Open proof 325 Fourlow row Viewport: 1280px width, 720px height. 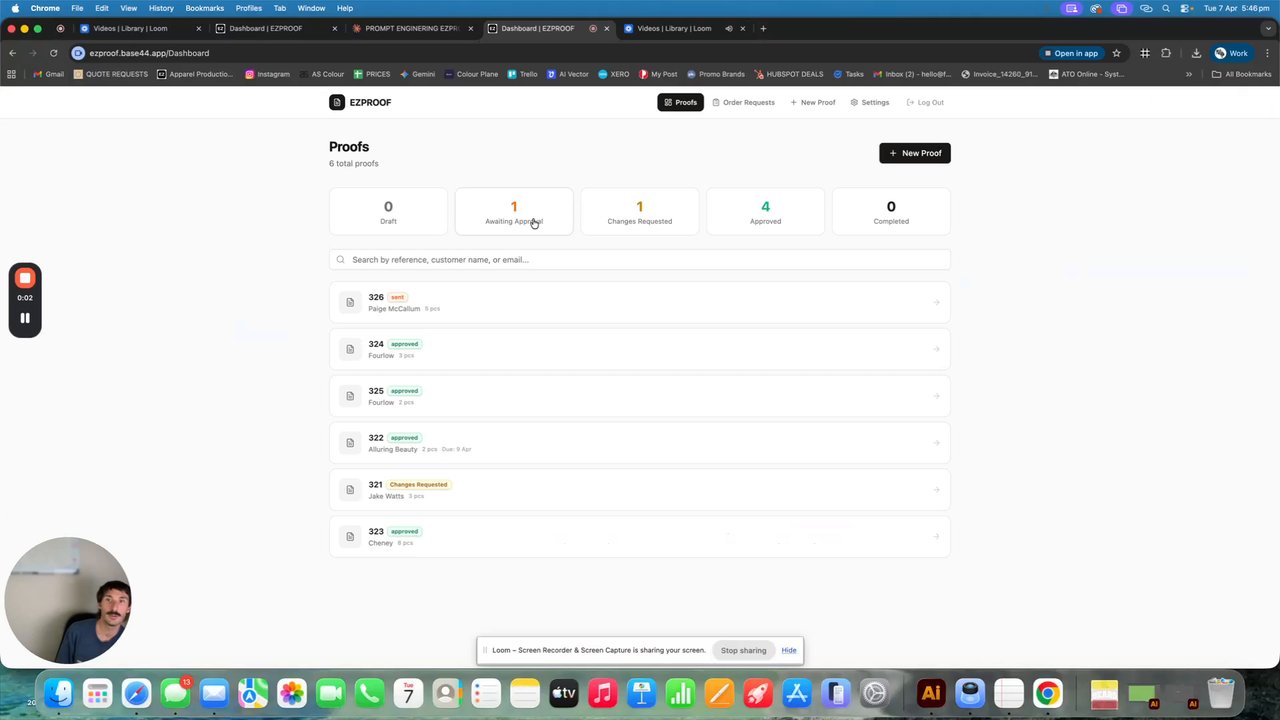coord(640,396)
